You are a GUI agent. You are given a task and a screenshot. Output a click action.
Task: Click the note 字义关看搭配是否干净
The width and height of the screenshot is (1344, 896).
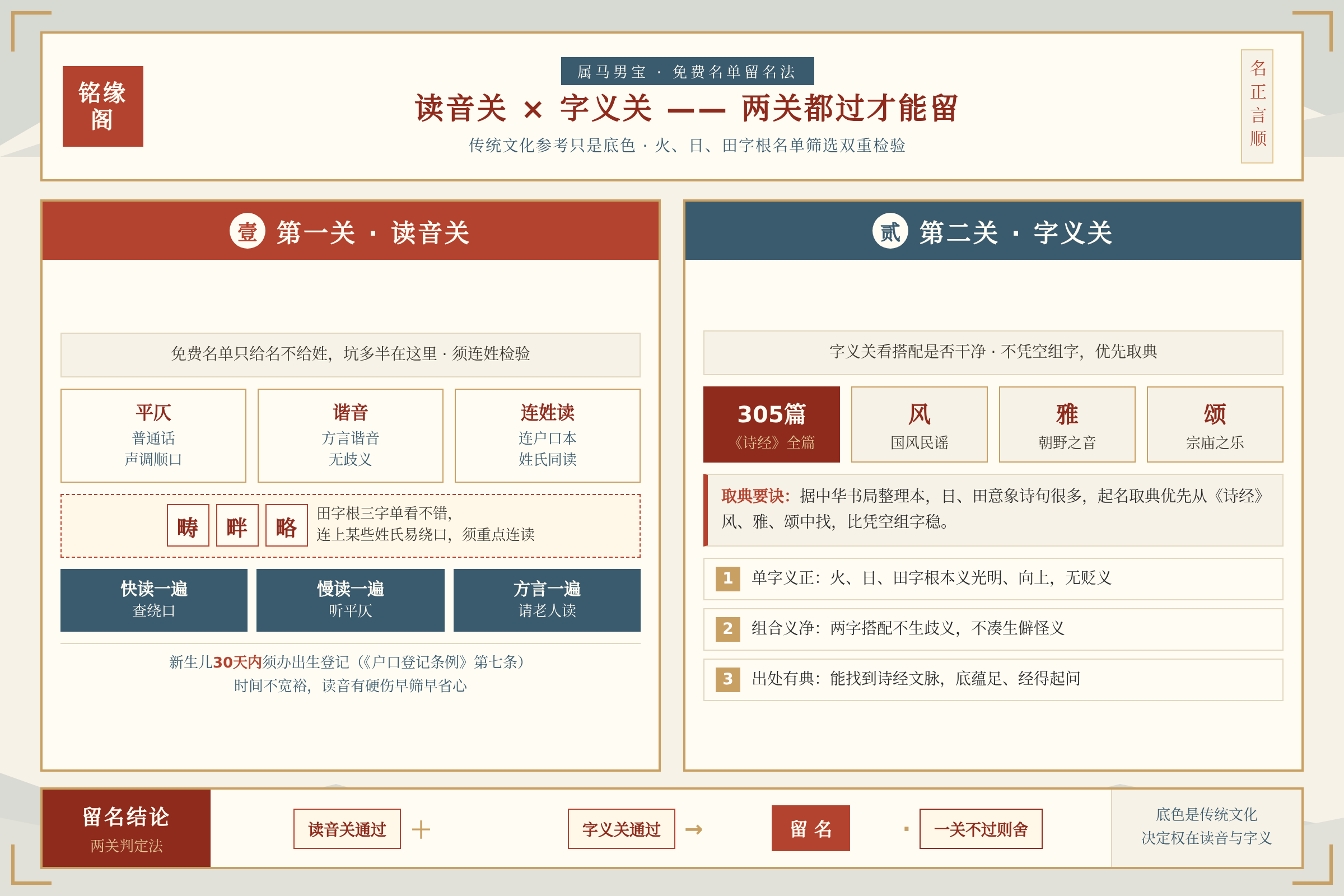[993, 353]
